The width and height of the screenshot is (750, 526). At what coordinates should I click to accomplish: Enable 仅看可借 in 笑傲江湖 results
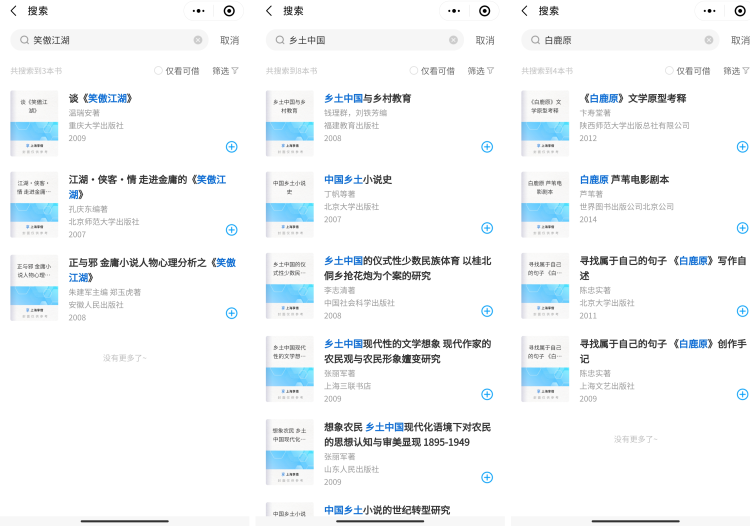[159, 71]
